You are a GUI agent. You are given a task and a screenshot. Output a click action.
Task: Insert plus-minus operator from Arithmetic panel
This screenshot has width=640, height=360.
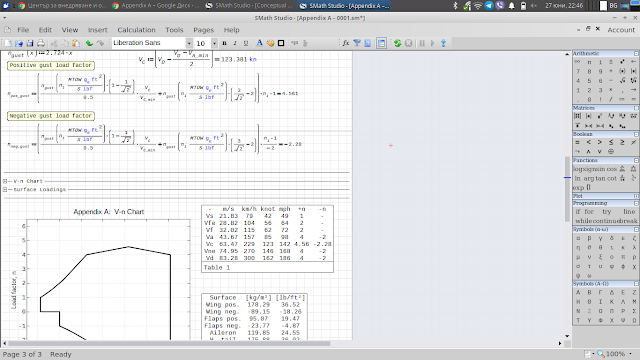(611, 62)
